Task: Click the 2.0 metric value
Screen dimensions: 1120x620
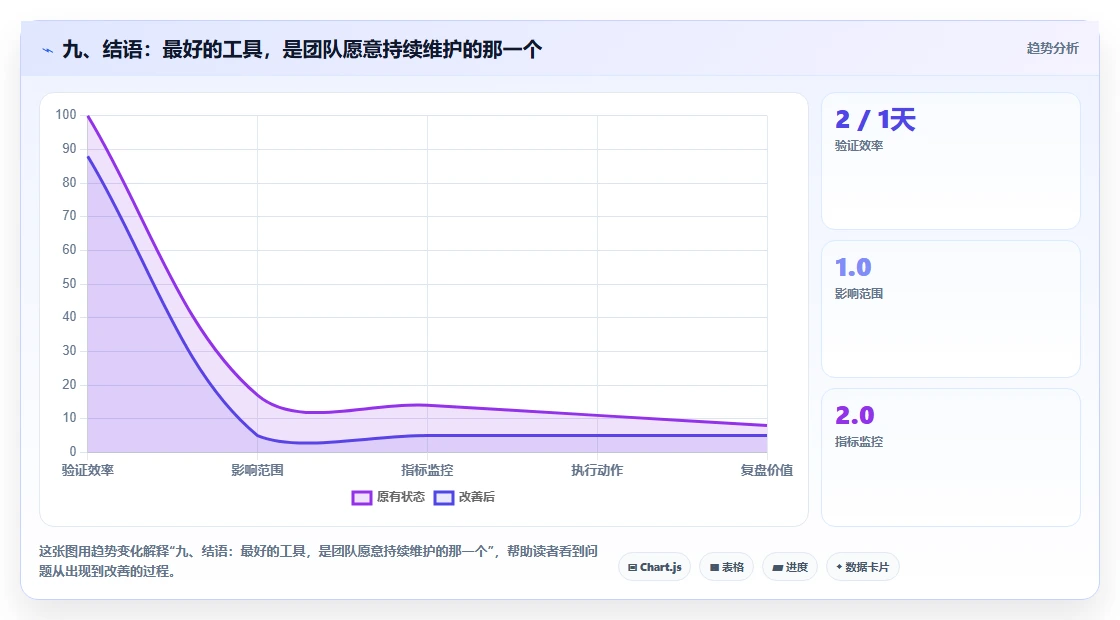Action: [x=854, y=415]
